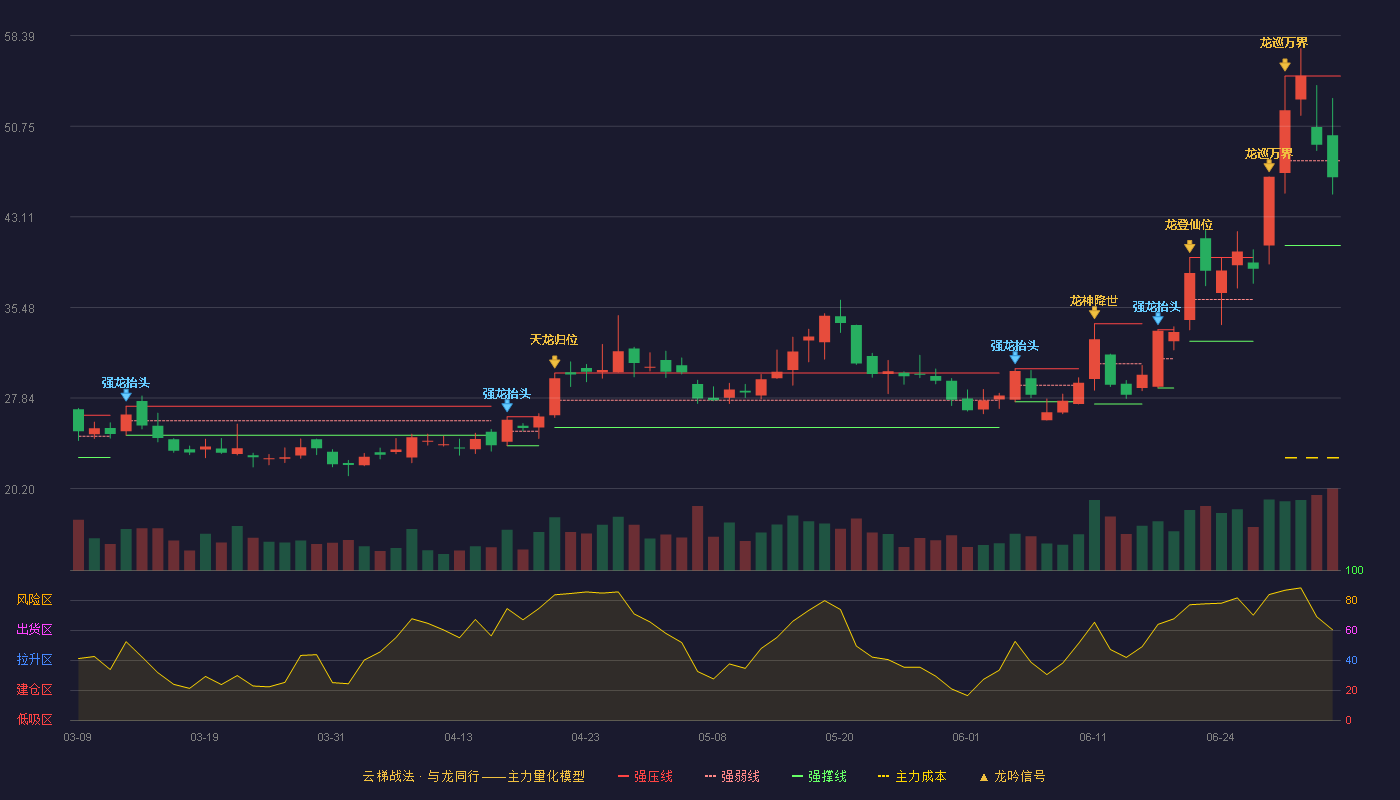Click the 03-19 date axis label

204,737
